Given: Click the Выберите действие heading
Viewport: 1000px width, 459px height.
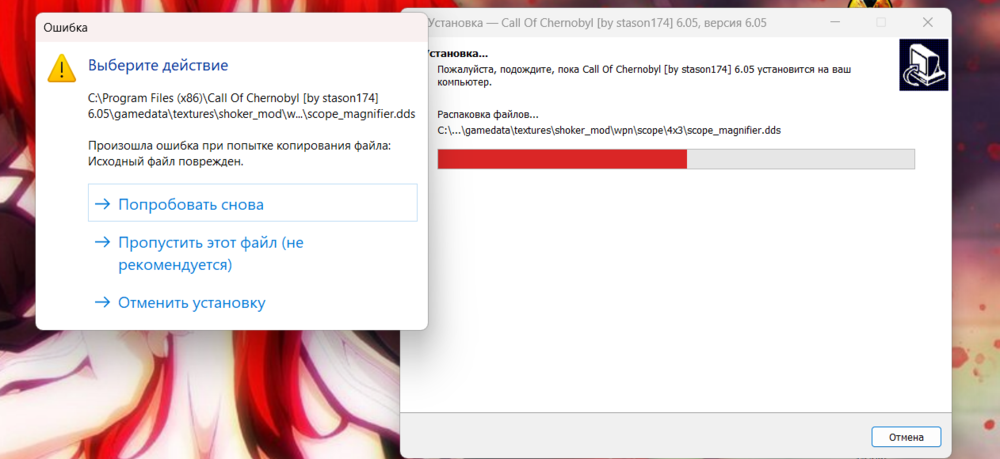Looking at the screenshot, I should [158, 65].
